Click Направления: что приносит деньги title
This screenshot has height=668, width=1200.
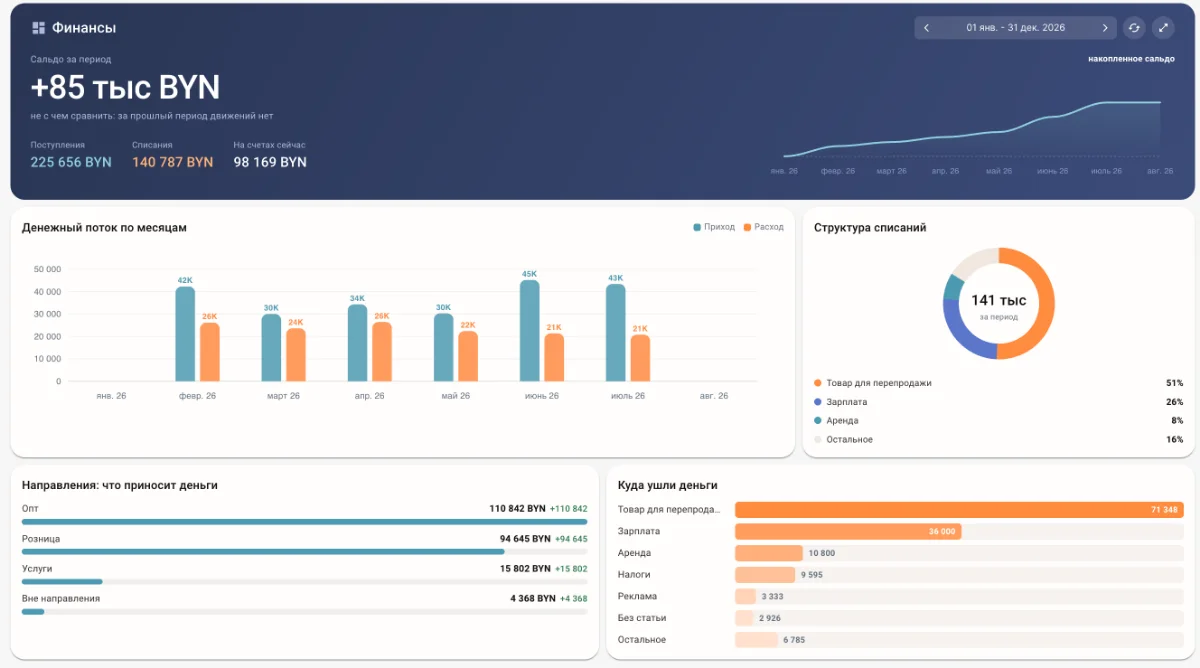pos(120,485)
